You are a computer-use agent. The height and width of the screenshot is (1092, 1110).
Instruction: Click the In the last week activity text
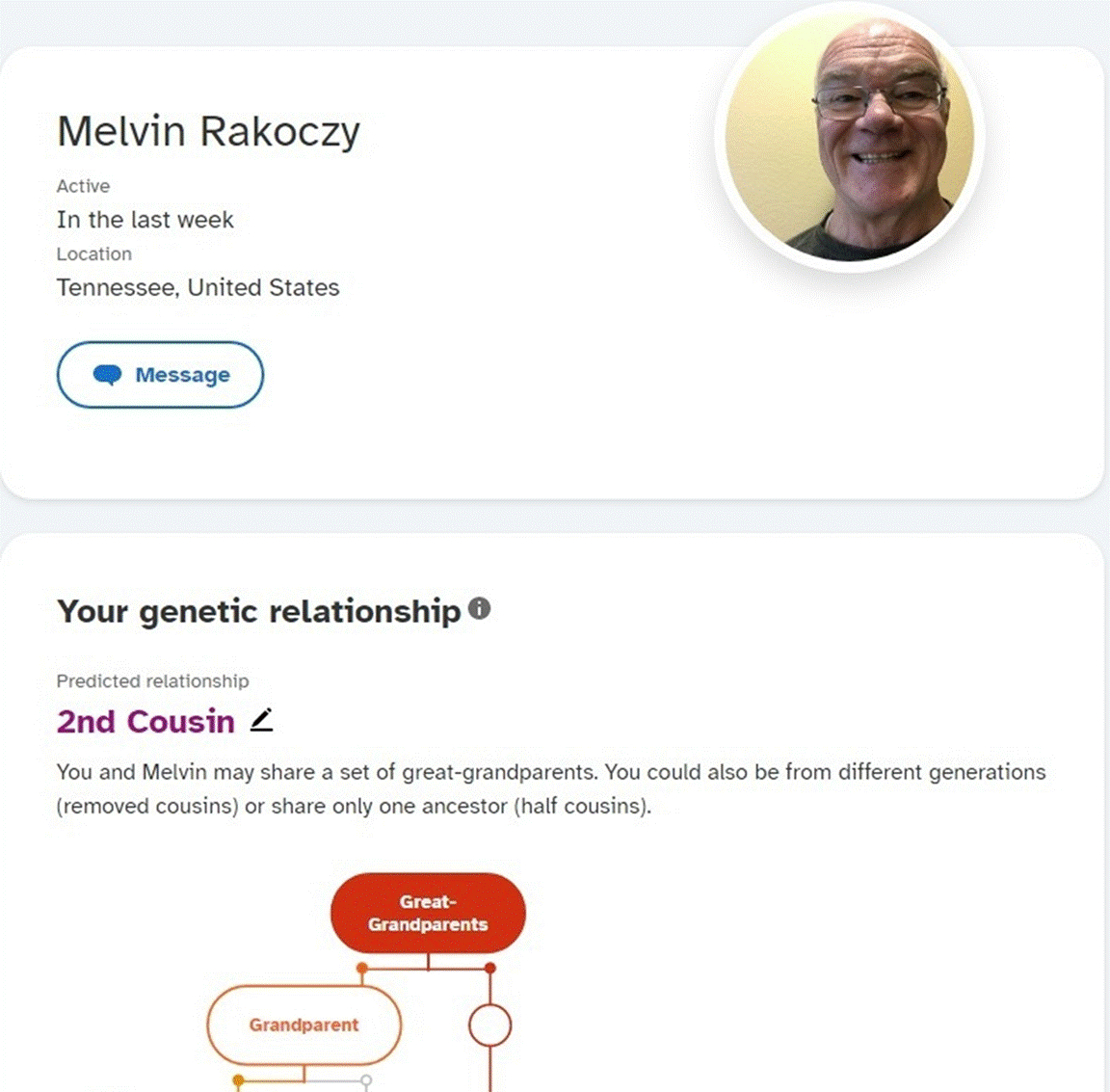(145, 220)
